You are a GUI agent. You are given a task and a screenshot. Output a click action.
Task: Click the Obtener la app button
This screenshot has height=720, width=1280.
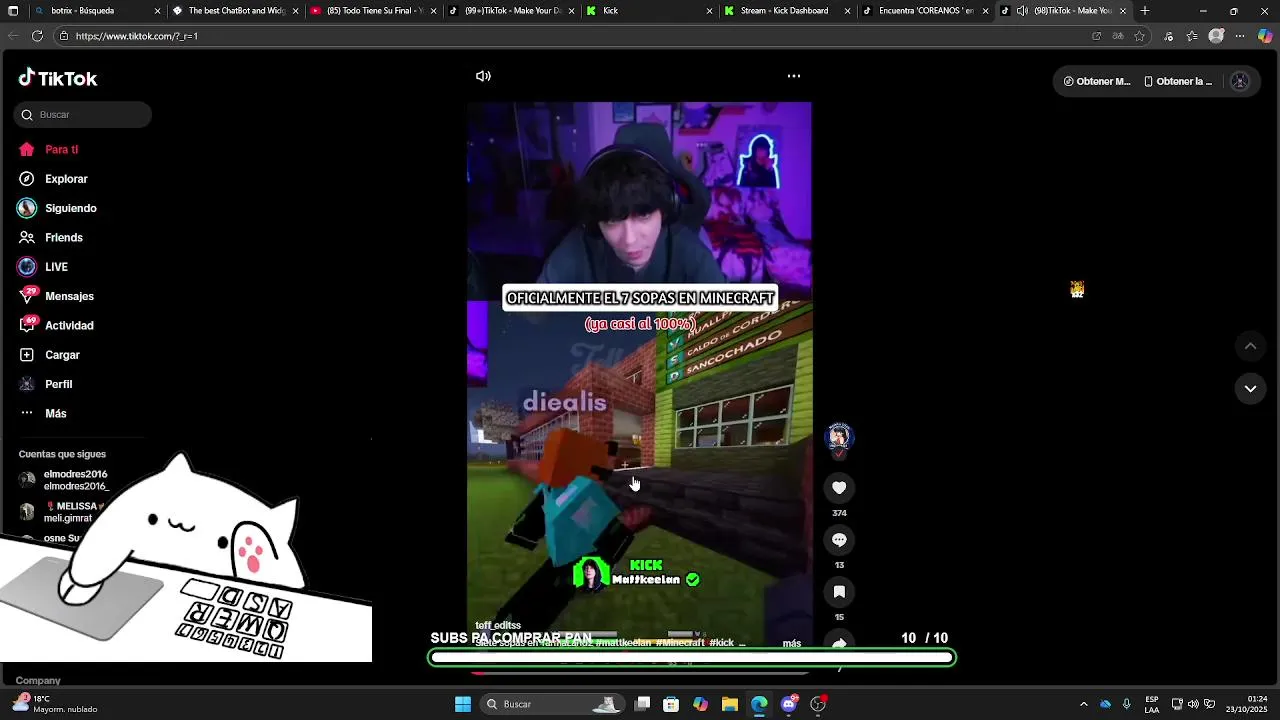pos(1178,82)
